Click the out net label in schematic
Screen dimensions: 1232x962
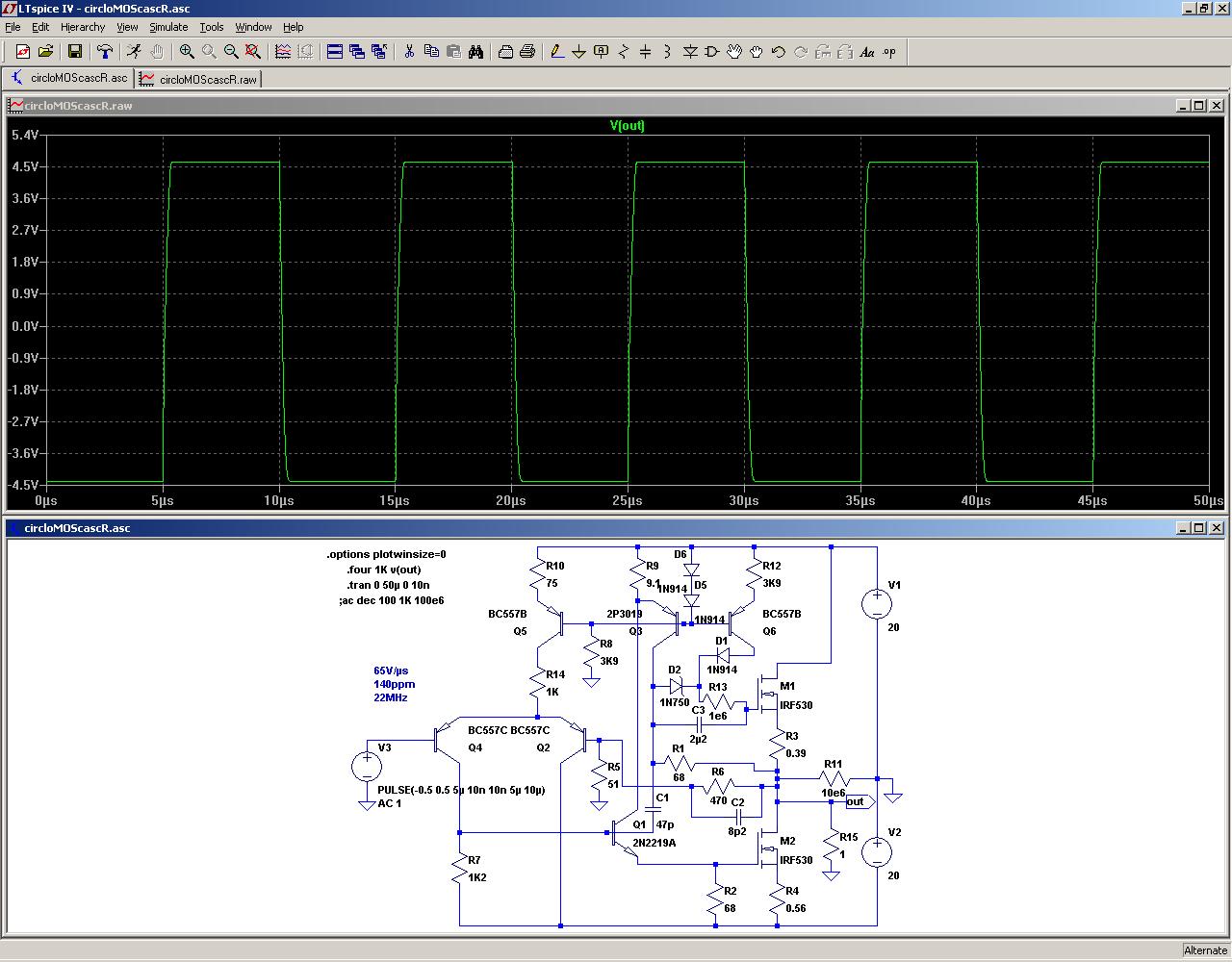[857, 801]
